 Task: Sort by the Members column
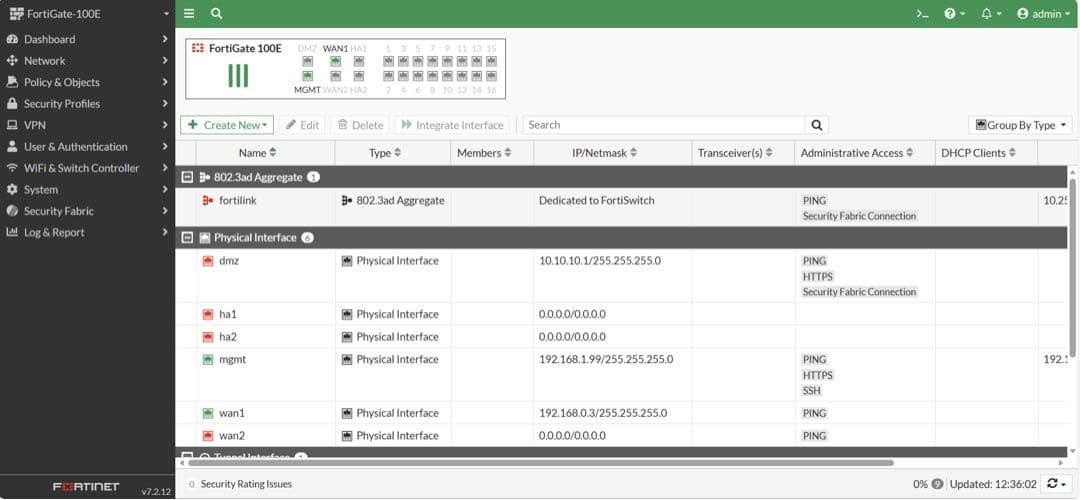click(484, 153)
